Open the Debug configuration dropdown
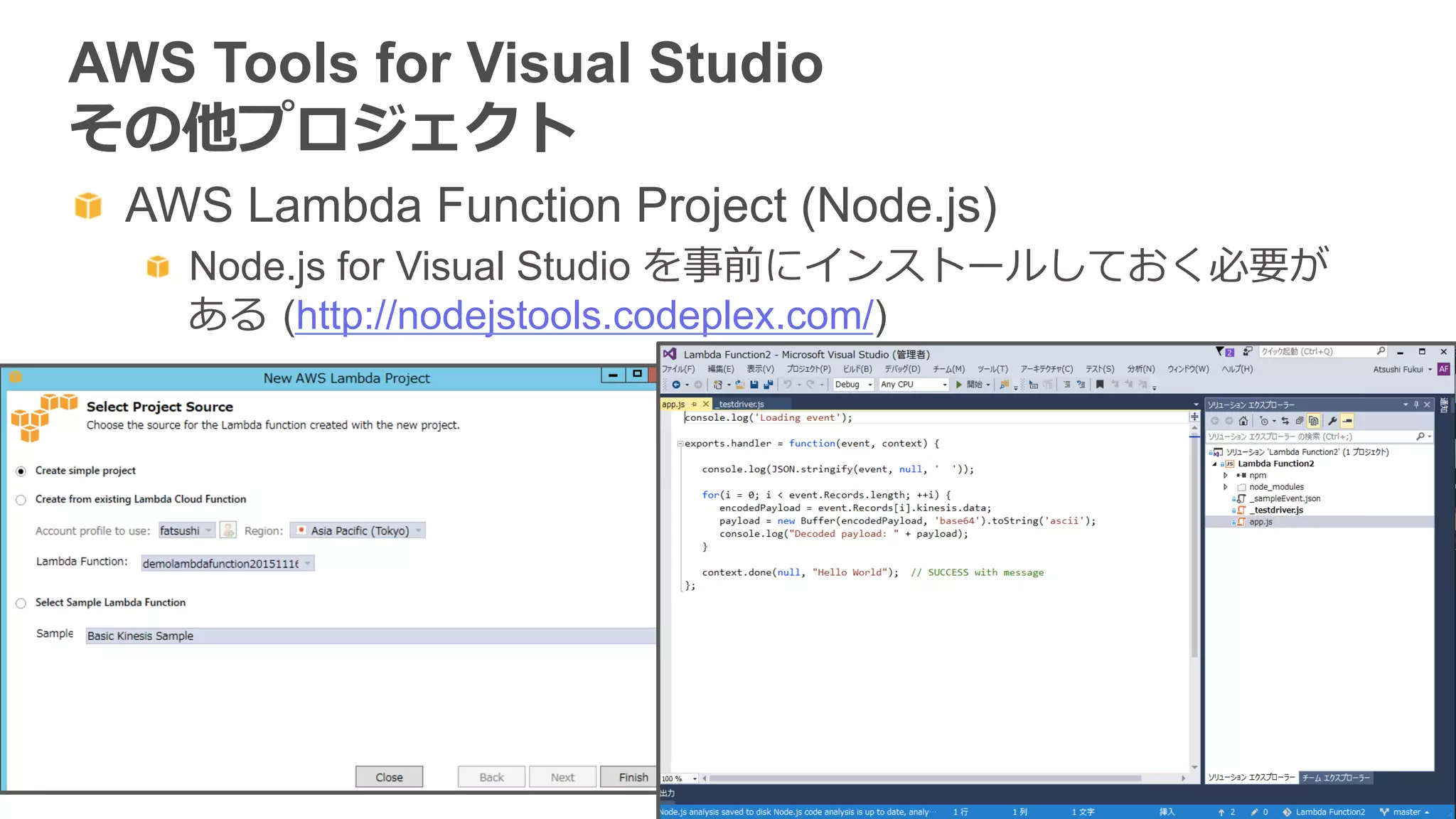1456x819 pixels. pos(853,385)
